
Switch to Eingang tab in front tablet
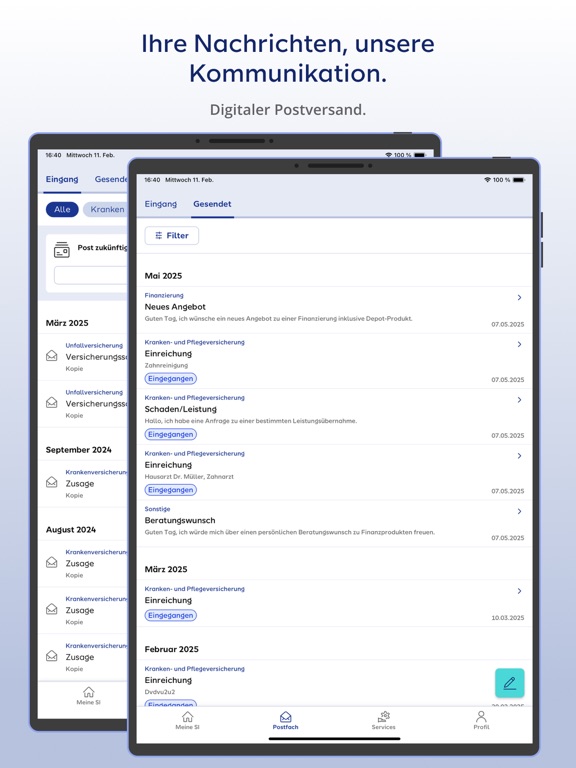[x=161, y=204]
